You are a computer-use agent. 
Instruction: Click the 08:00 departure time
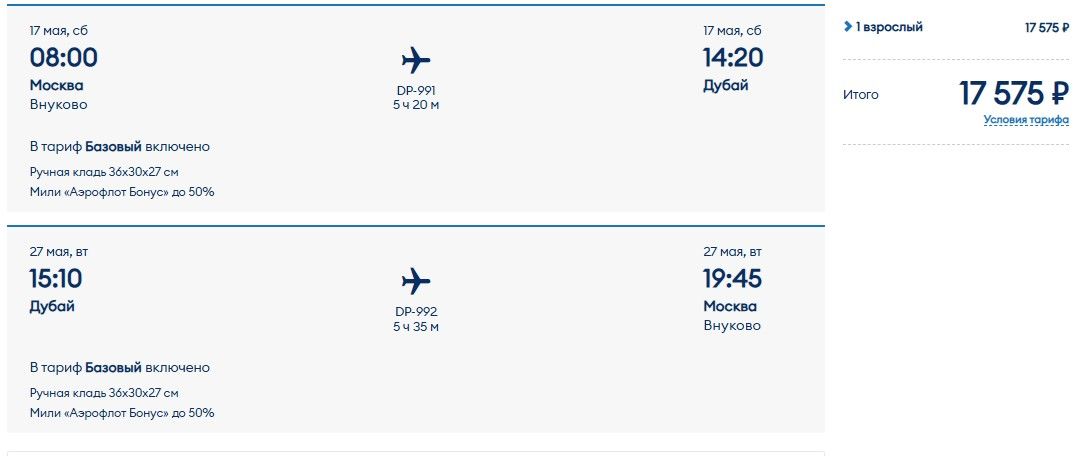click(x=63, y=57)
